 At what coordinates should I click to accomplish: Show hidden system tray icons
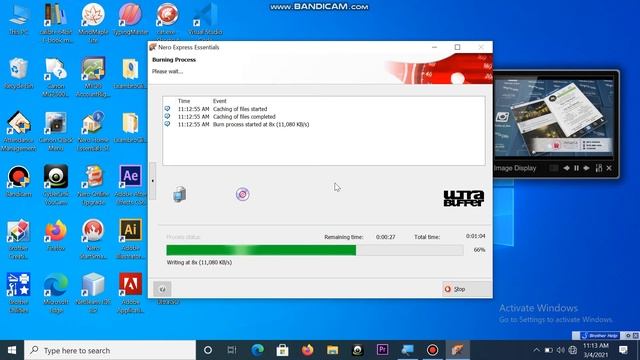pyautogui.click(x=536, y=350)
